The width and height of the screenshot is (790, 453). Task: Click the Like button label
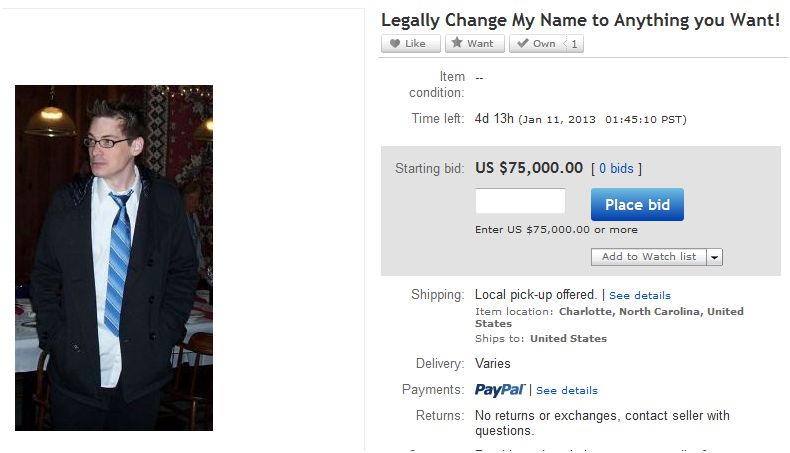coord(415,44)
